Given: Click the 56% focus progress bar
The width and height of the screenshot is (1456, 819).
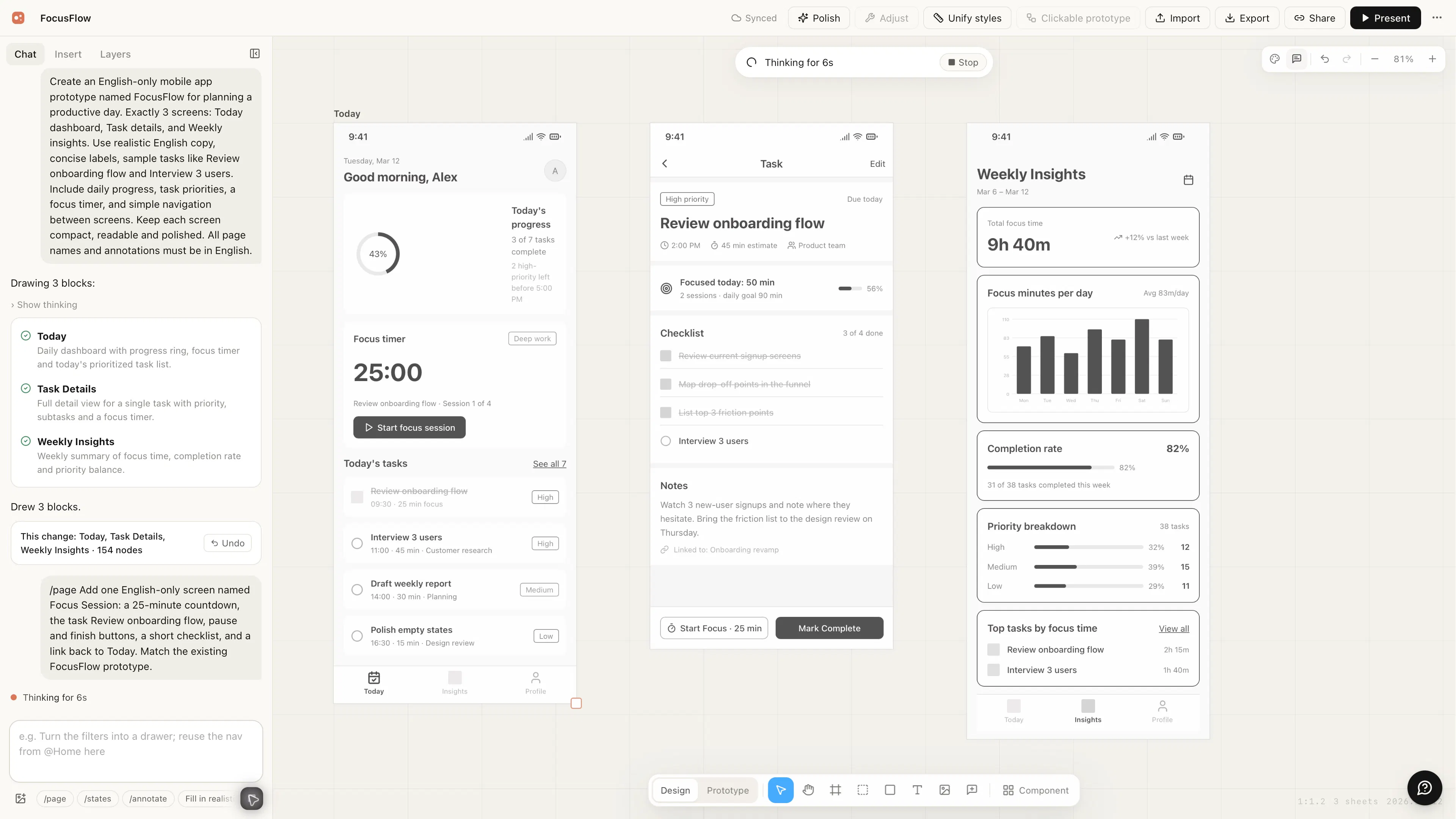Looking at the screenshot, I should [850, 288].
